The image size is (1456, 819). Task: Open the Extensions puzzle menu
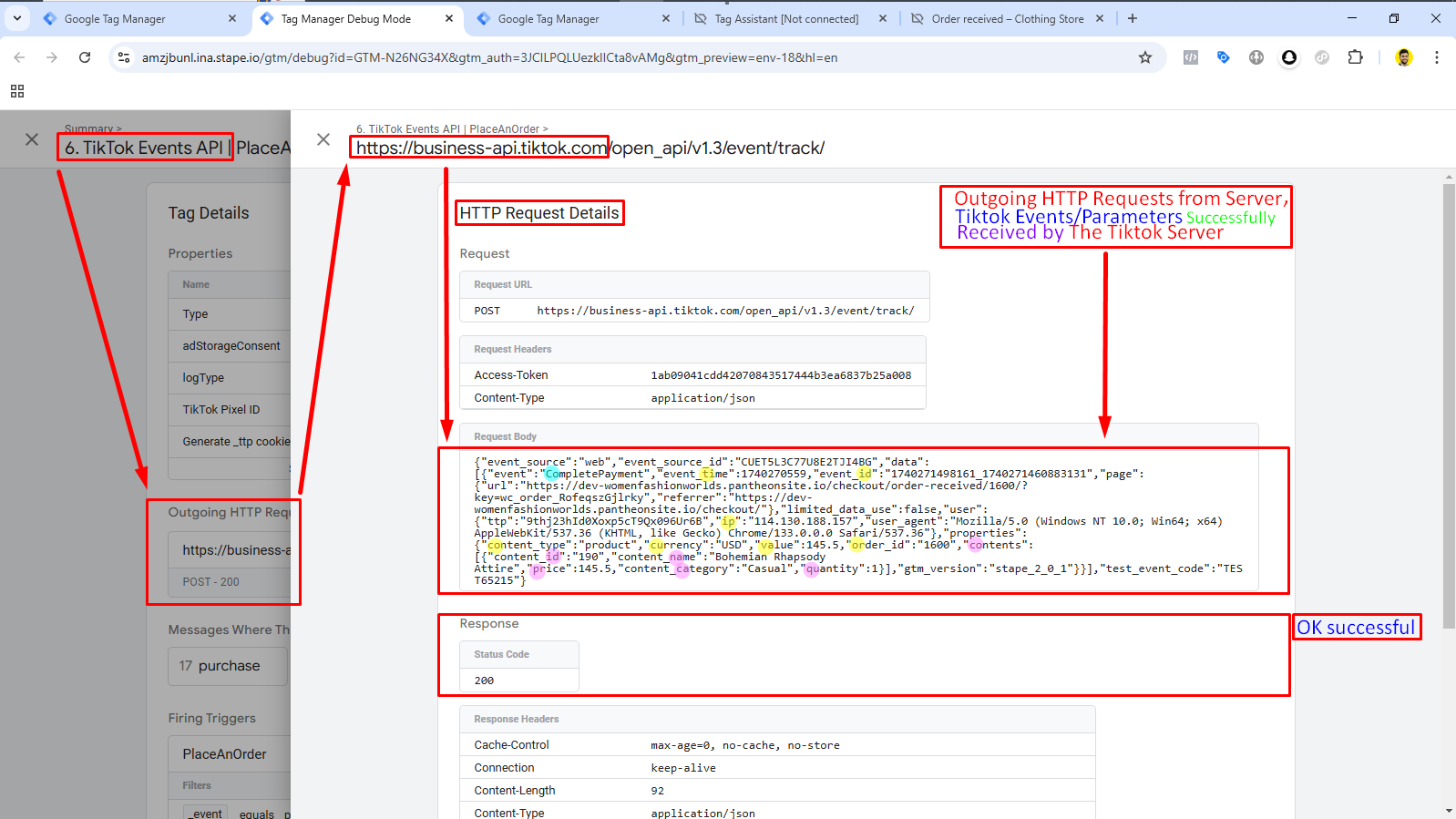pos(1356,57)
